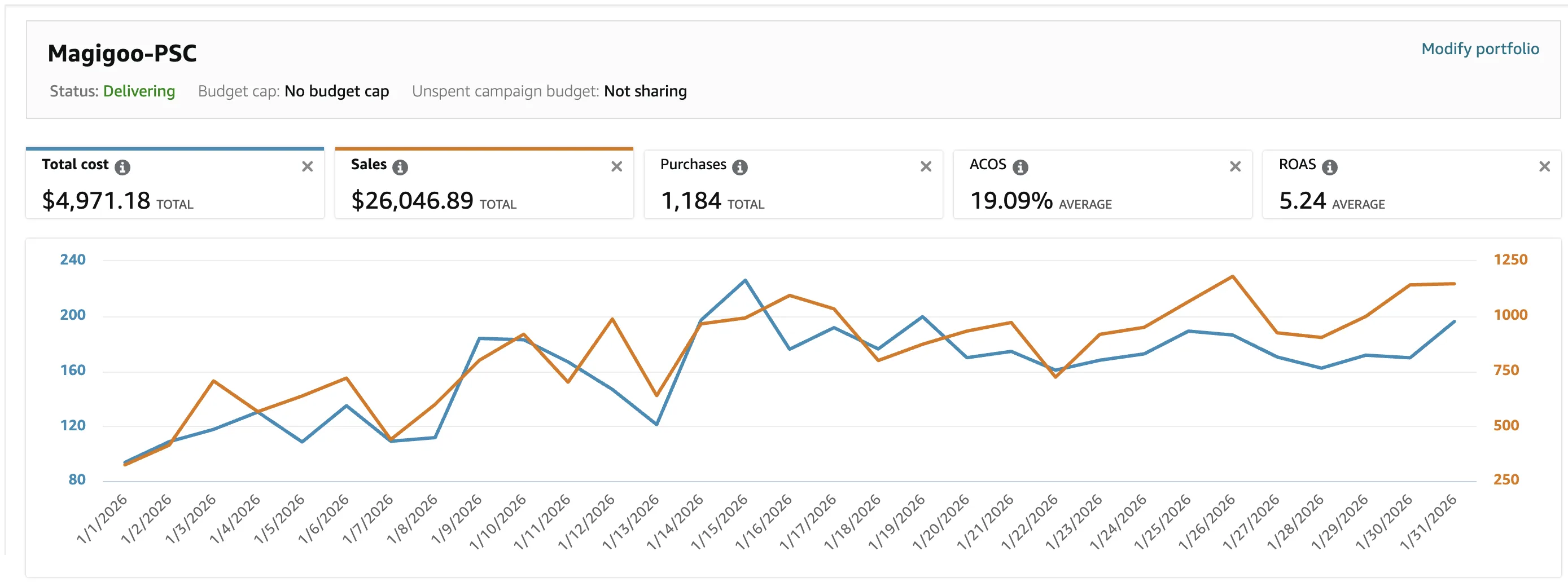The image size is (1568, 582).
Task: Click the Purchases info icon
Action: tap(739, 167)
